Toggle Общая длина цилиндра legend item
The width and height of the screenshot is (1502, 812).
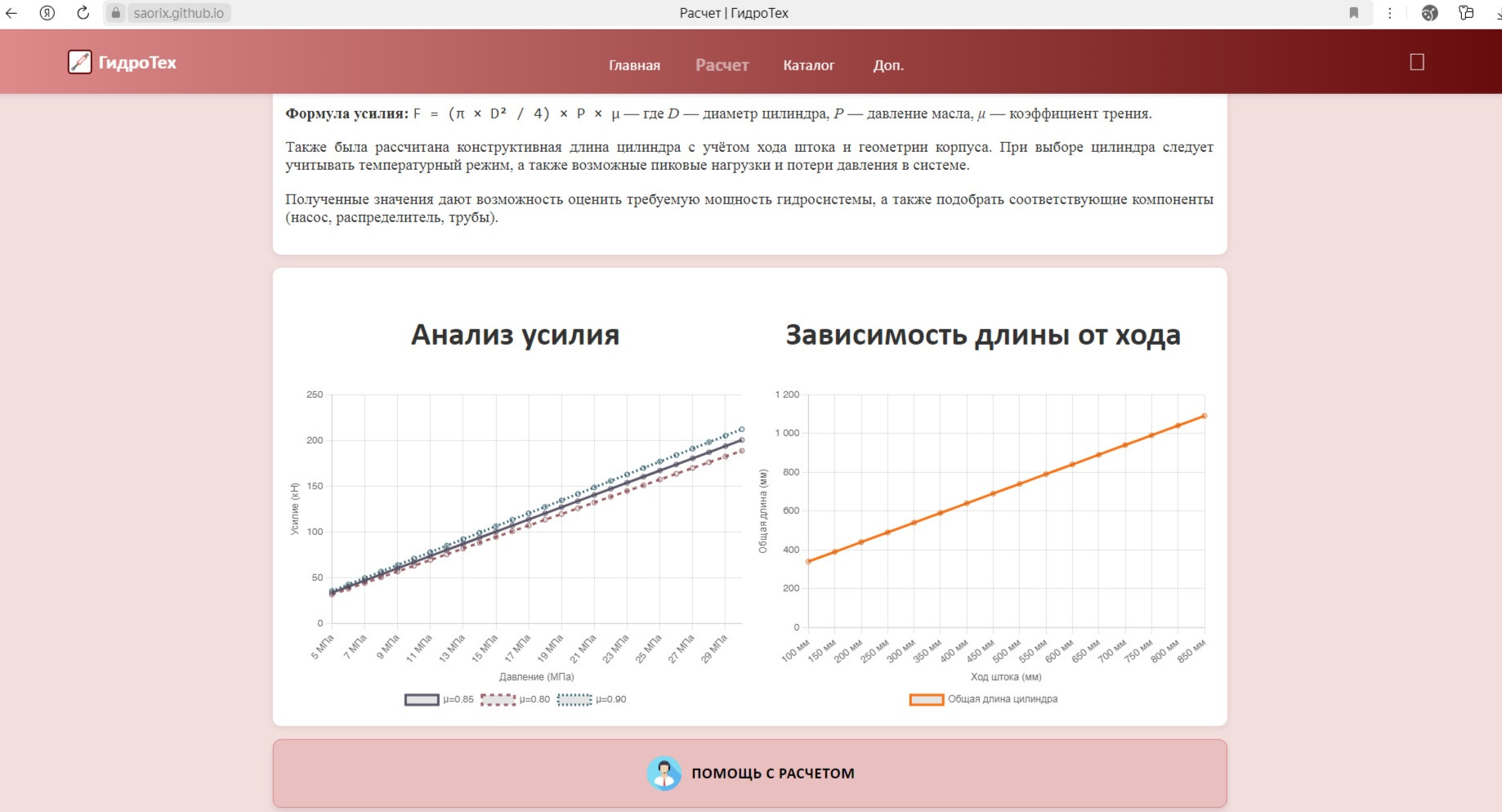point(983,699)
